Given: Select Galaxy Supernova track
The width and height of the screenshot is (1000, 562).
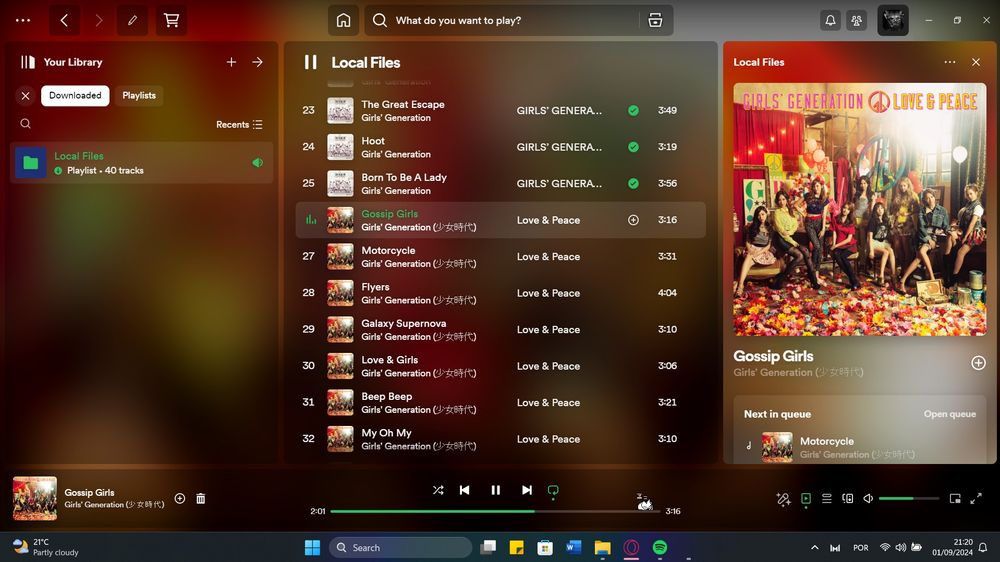Looking at the screenshot, I should [500, 329].
